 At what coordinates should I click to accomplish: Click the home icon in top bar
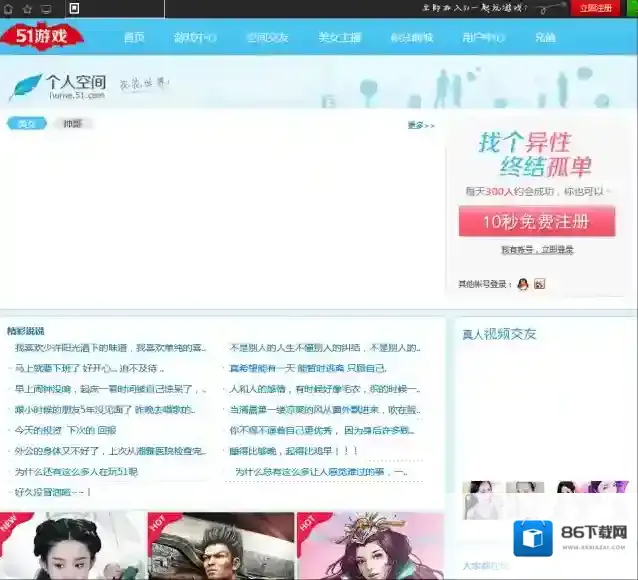coord(8,9)
